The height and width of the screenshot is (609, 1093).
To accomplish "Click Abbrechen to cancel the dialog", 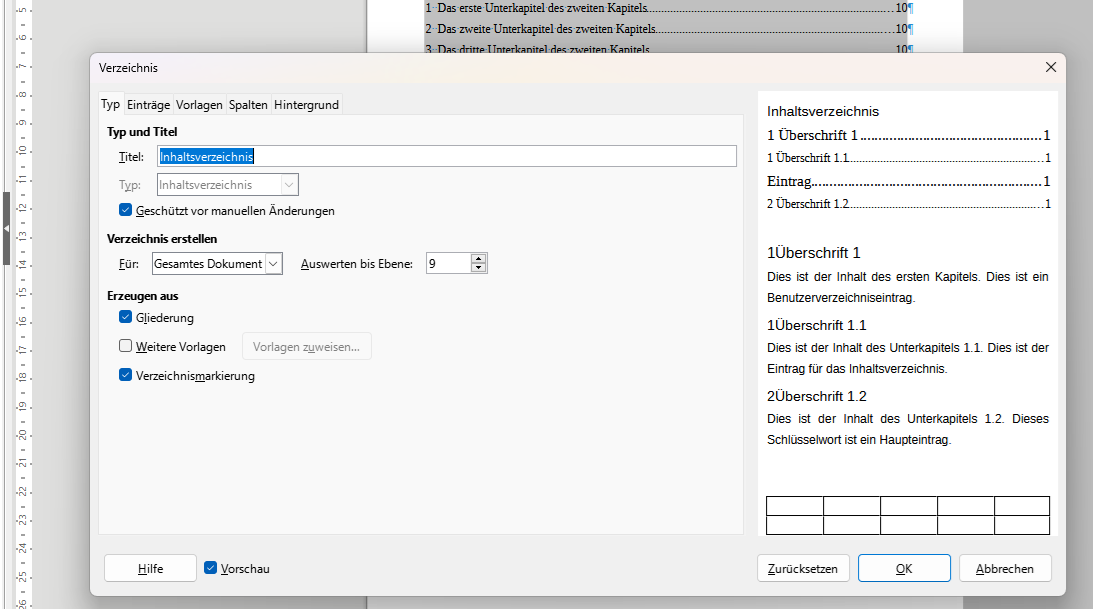I will click(1005, 569).
